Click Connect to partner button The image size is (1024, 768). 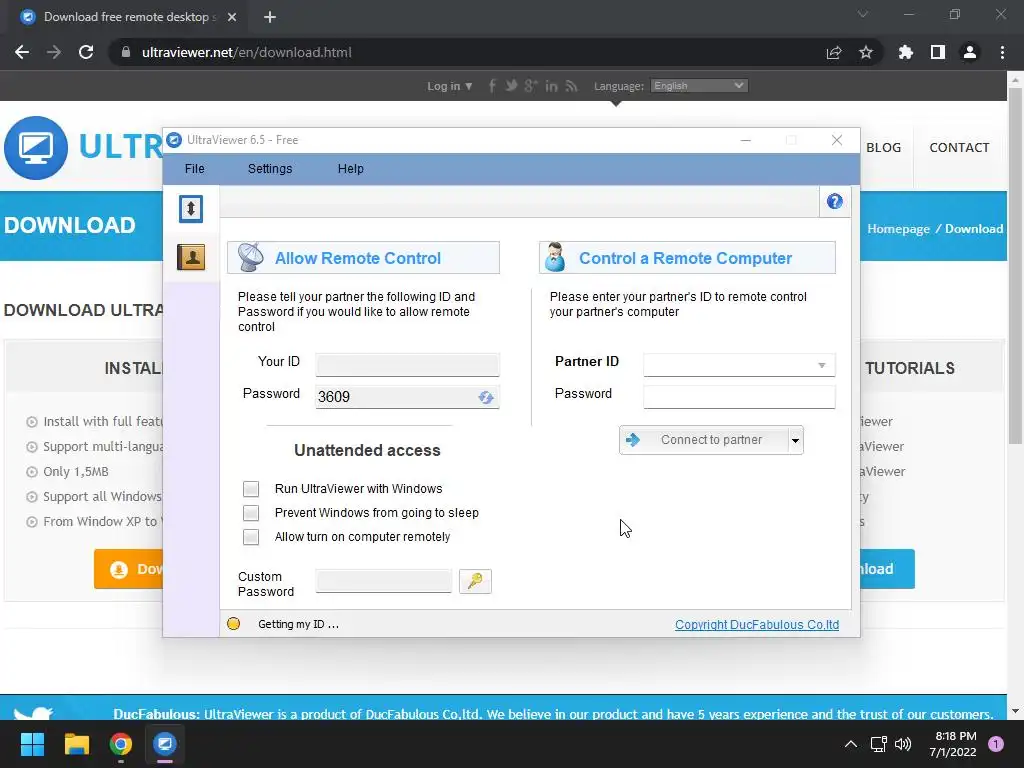click(704, 440)
